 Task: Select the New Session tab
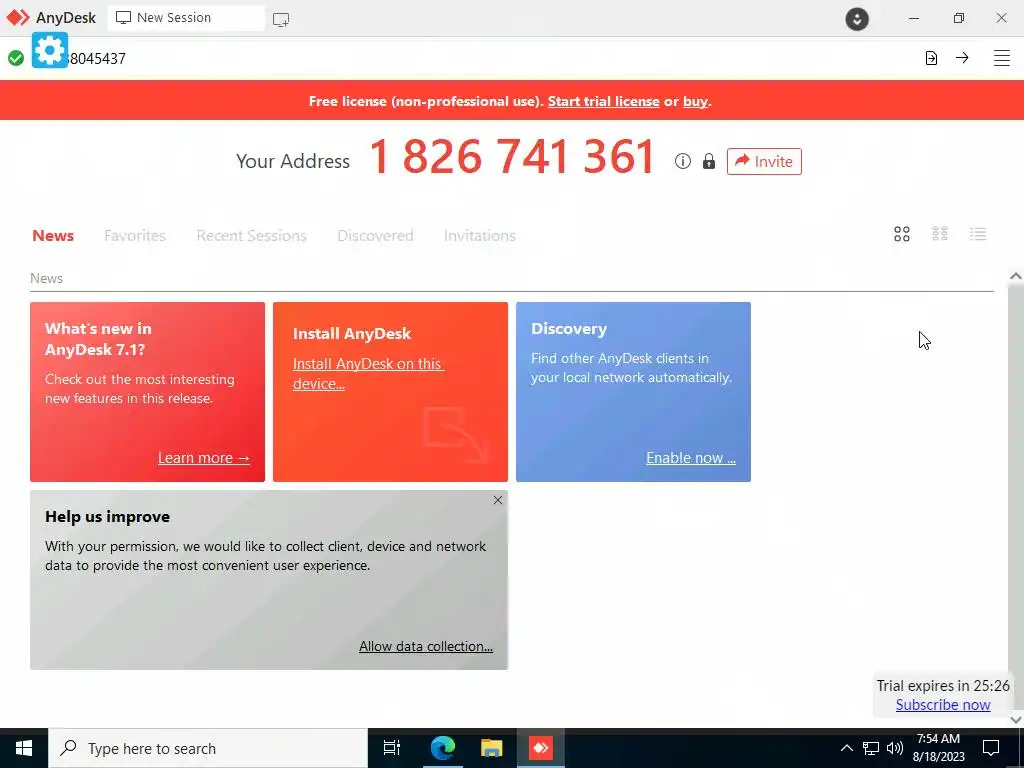tap(185, 18)
